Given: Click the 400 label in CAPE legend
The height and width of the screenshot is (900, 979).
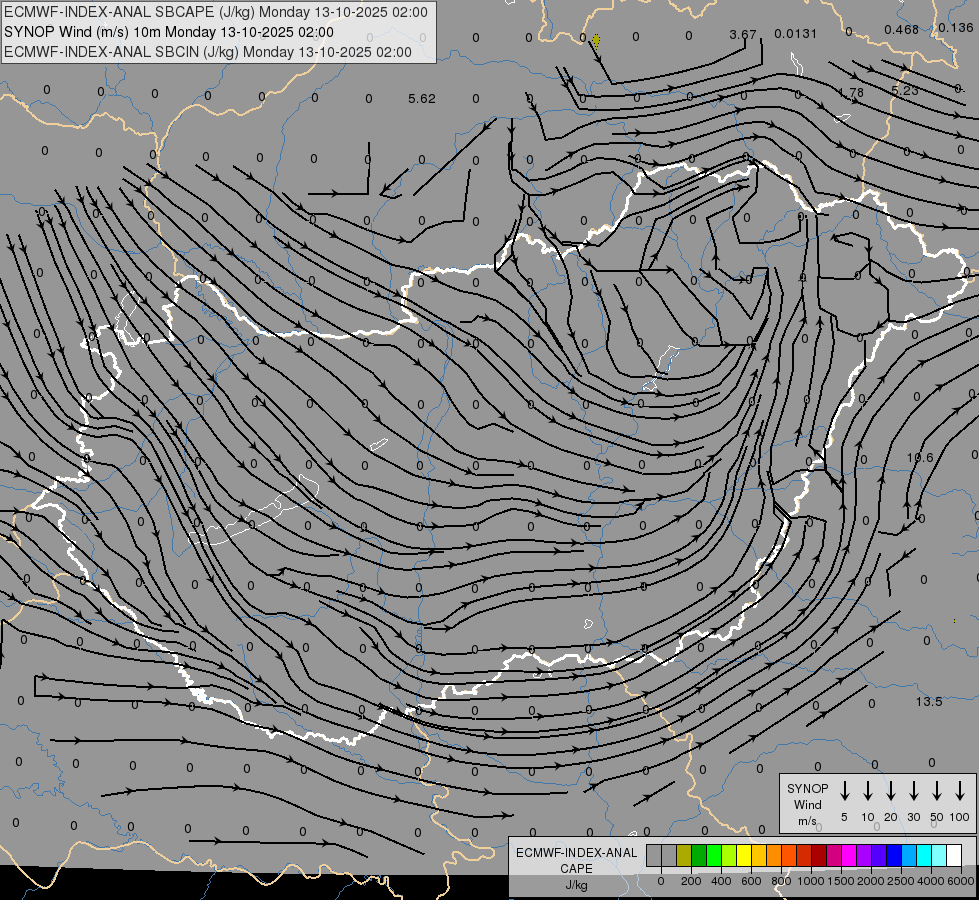Looking at the screenshot, I should coord(721,881).
